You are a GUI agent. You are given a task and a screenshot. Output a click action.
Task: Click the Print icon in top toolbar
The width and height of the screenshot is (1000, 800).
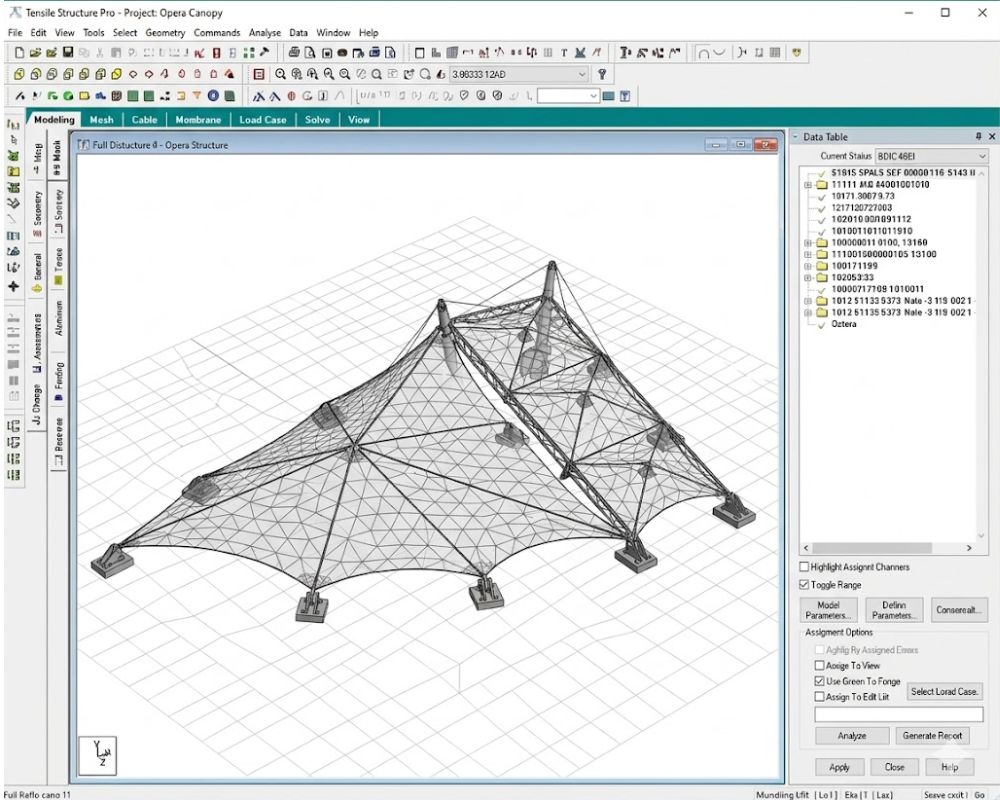(x=294, y=53)
